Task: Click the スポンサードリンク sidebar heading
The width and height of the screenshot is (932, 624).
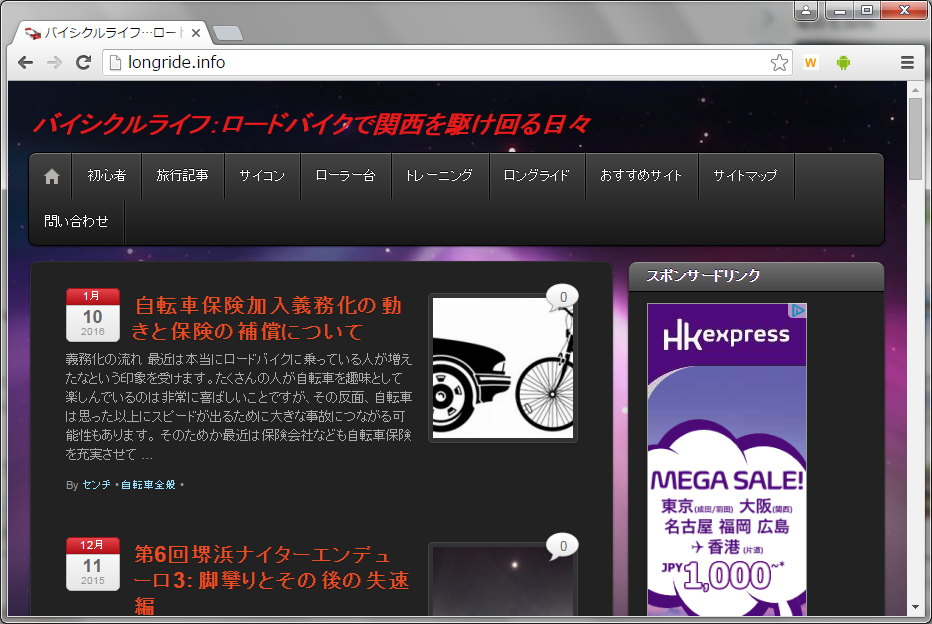Action: [703, 276]
